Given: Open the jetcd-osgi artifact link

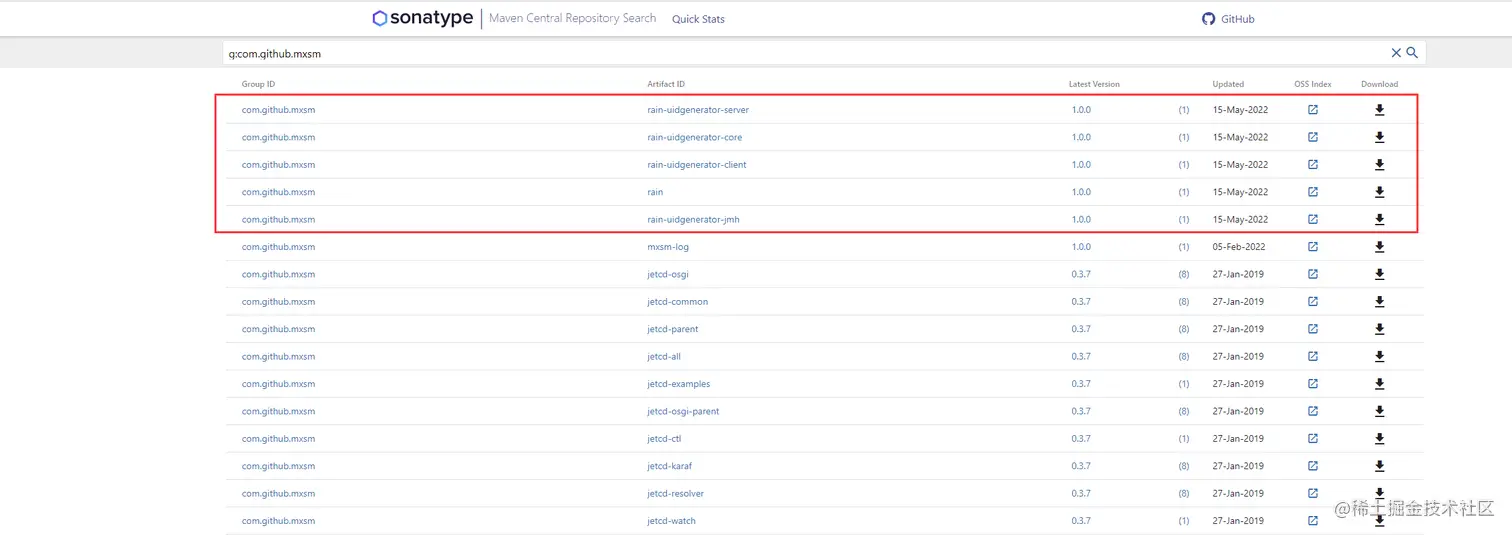Looking at the screenshot, I should click(x=668, y=274).
